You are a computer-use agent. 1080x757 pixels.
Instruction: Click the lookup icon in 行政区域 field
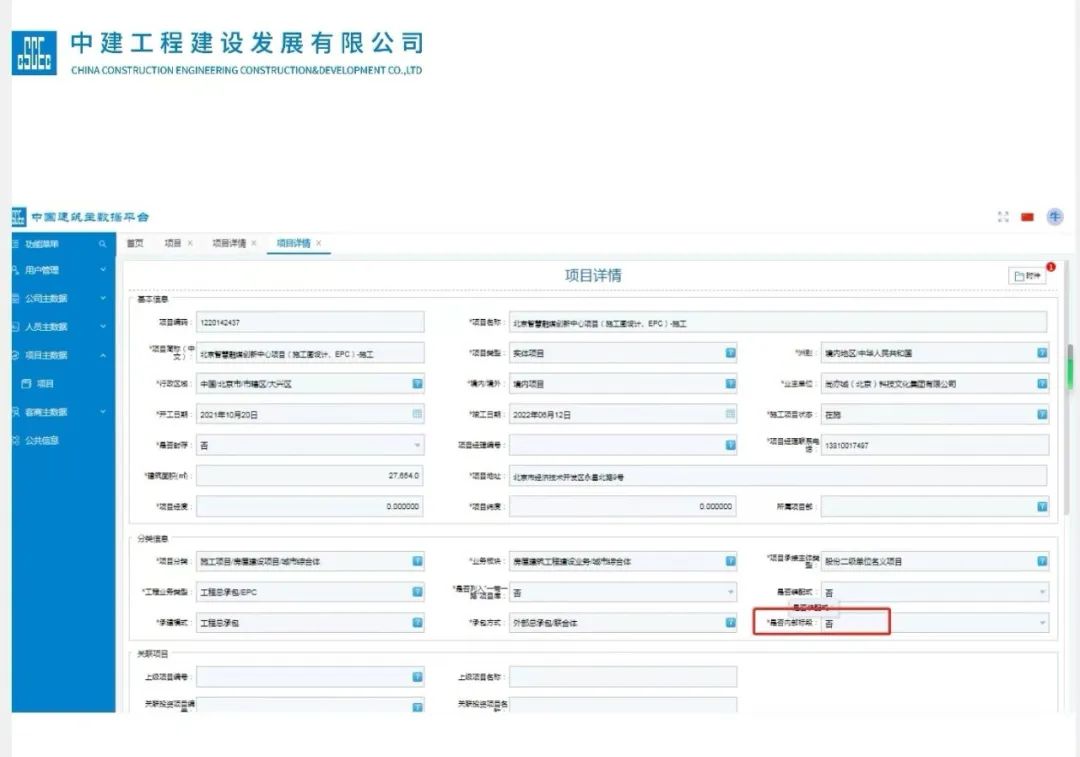click(417, 384)
